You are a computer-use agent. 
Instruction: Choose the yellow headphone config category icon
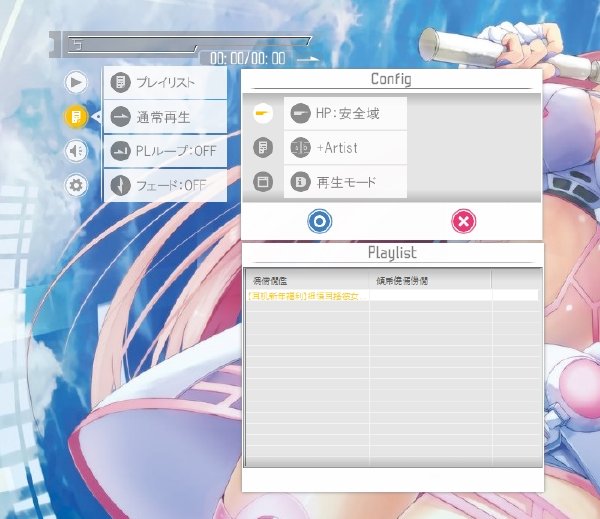(263, 113)
